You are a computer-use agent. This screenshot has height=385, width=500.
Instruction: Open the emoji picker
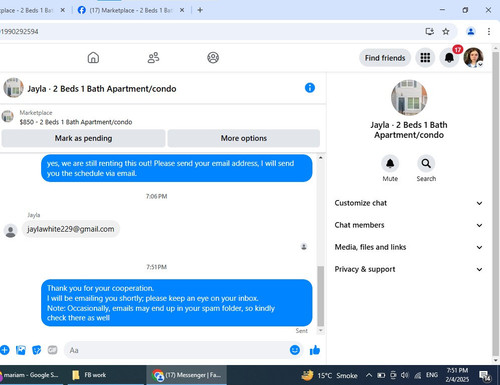[x=295, y=350]
